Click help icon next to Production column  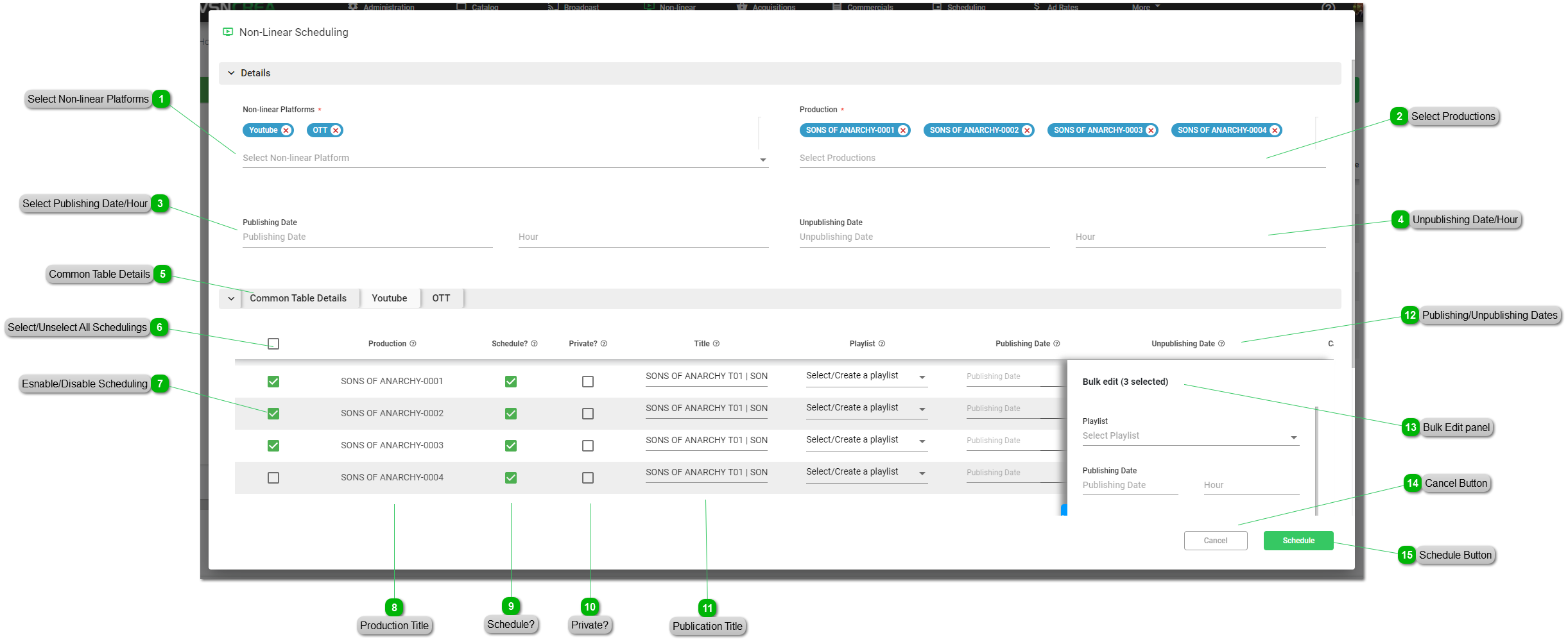point(413,344)
